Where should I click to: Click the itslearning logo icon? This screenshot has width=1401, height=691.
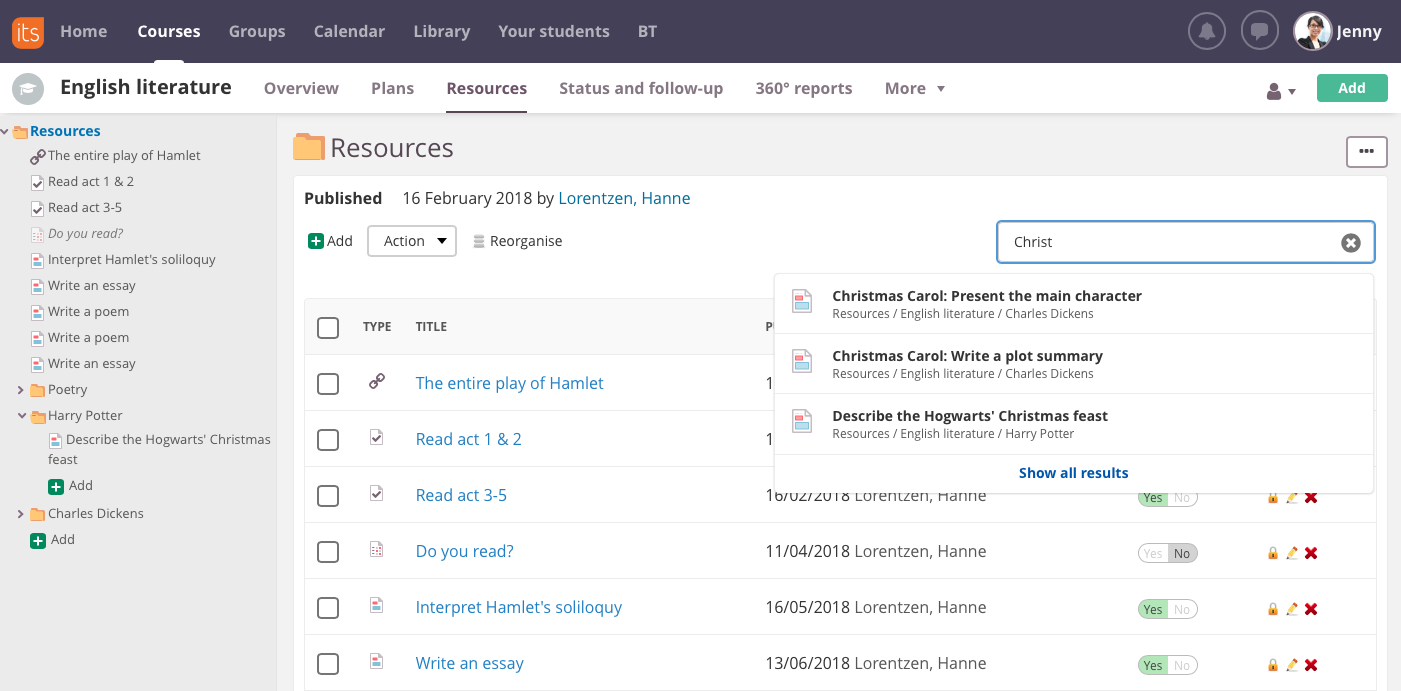tap(28, 31)
